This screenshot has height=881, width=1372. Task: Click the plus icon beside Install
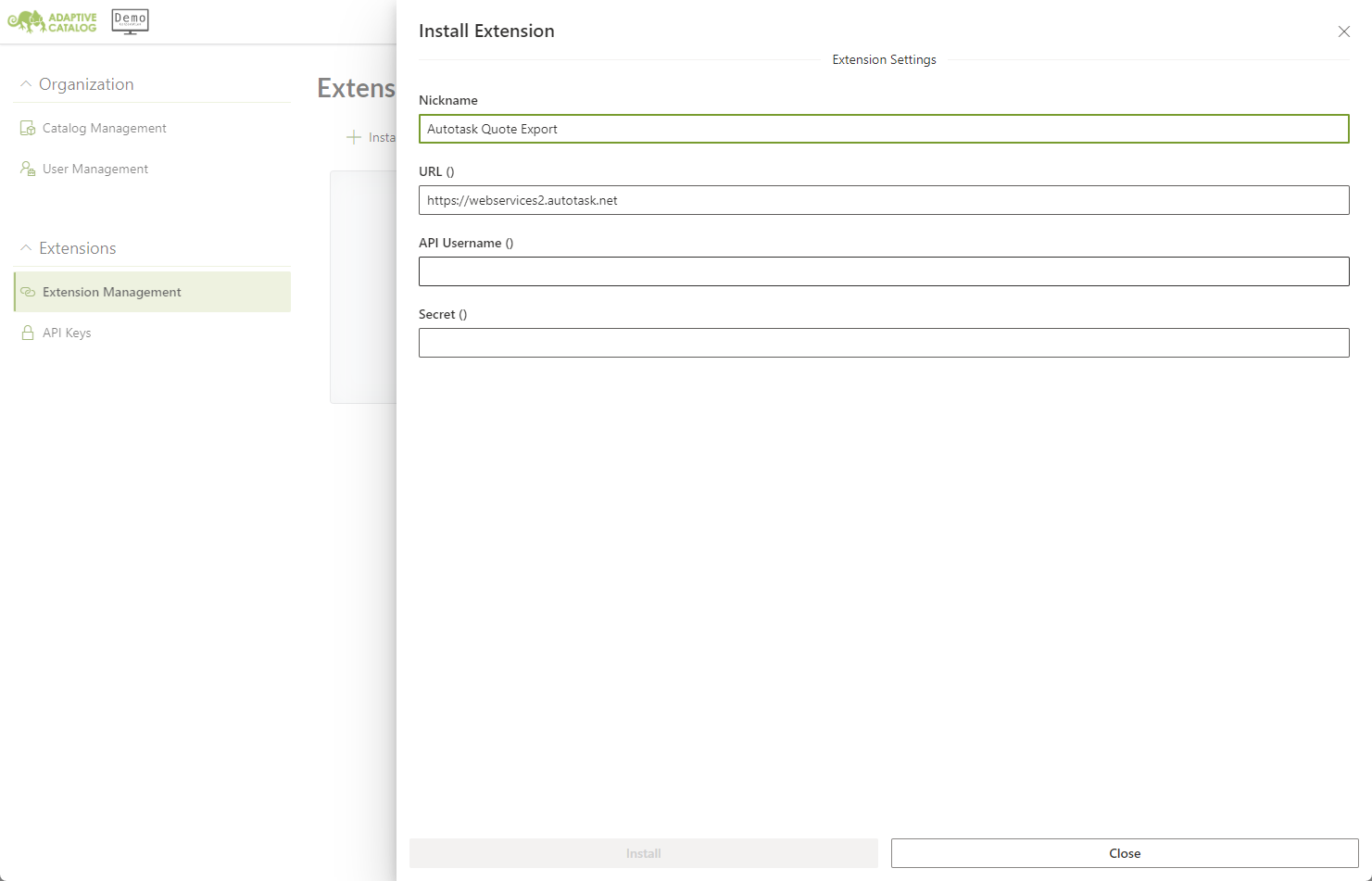[353, 137]
